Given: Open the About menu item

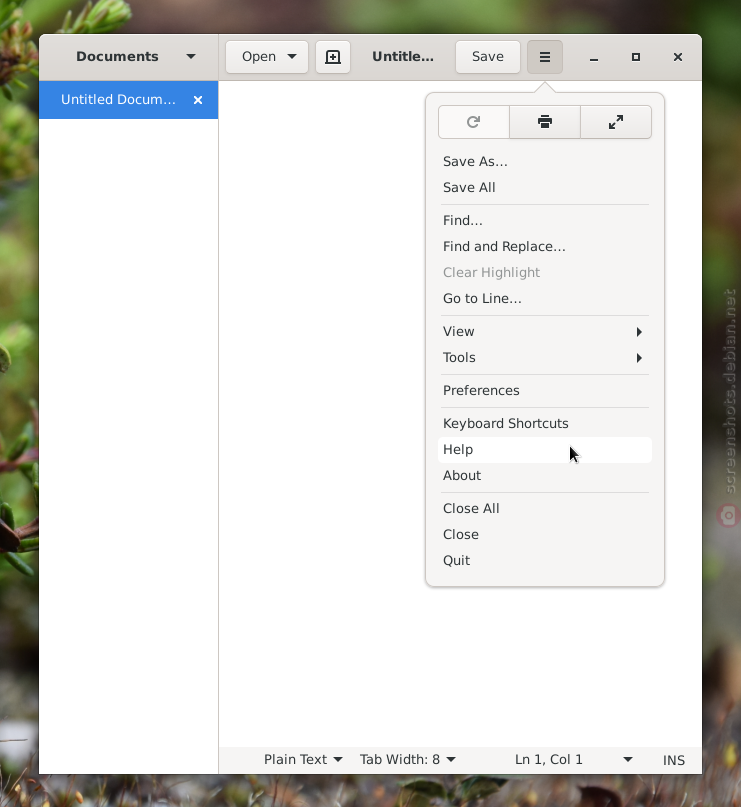Looking at the screenshot, I should (544, 476).
